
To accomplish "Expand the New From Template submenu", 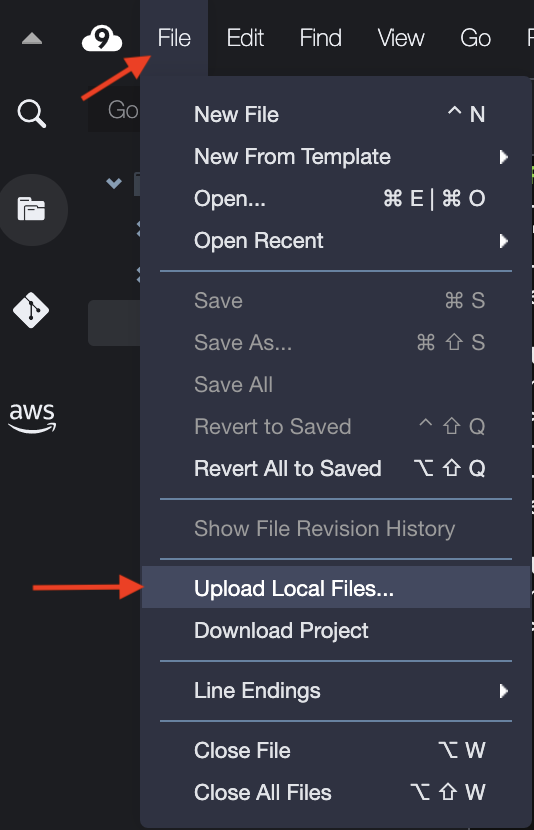I will tap(336, 157).
